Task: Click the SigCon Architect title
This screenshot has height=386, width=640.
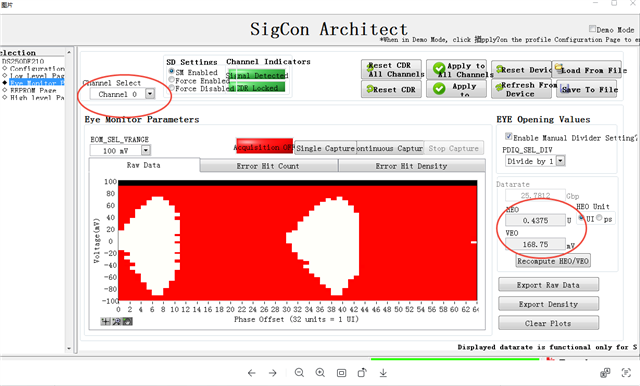Action: [329, 29]
